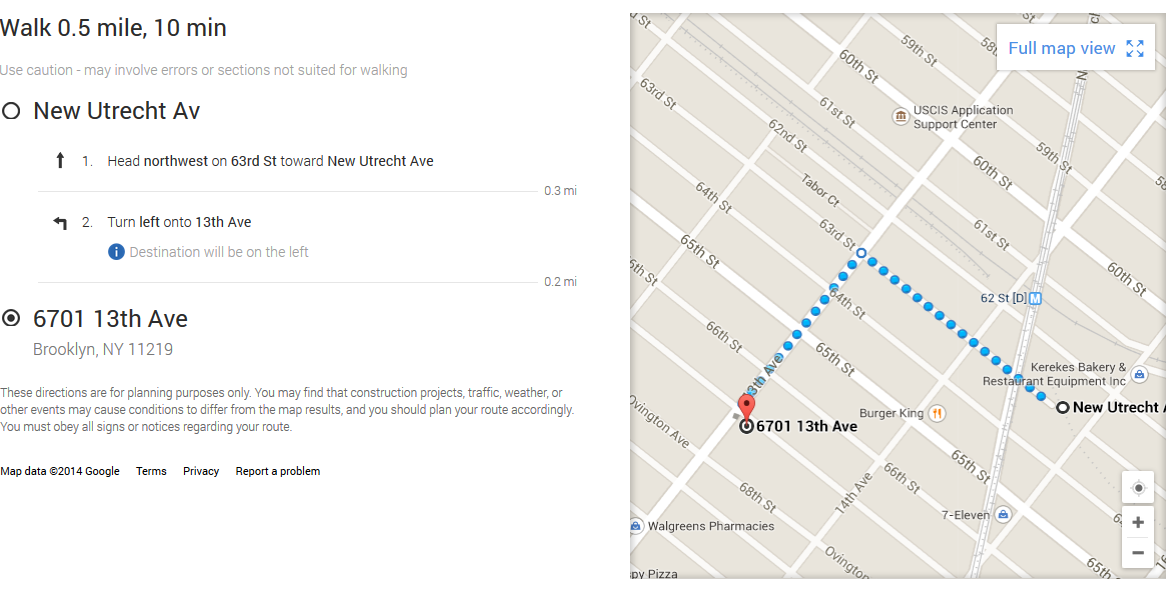1171x595 pixels.
Task: Zoom out with the minus button
Action: tap(1138, 552)
